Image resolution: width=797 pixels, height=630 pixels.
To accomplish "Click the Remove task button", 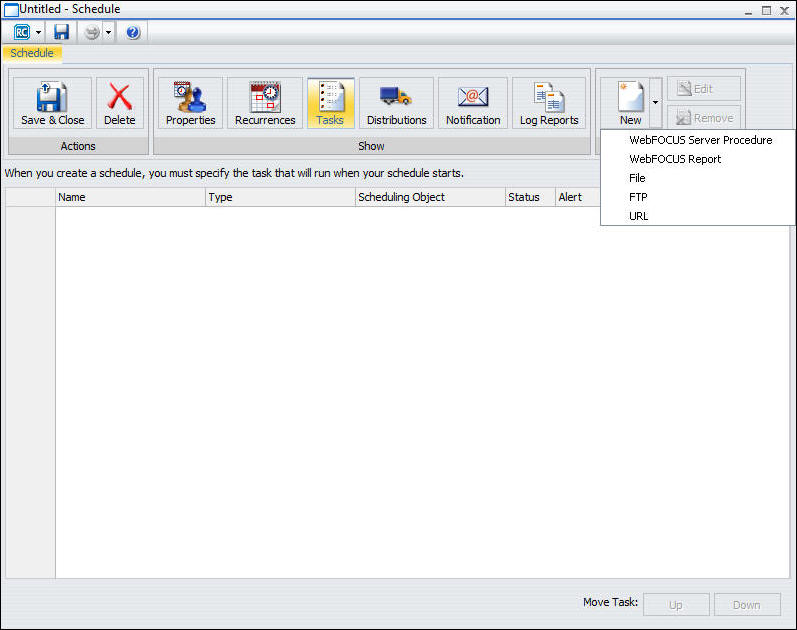I will [703, 118].
